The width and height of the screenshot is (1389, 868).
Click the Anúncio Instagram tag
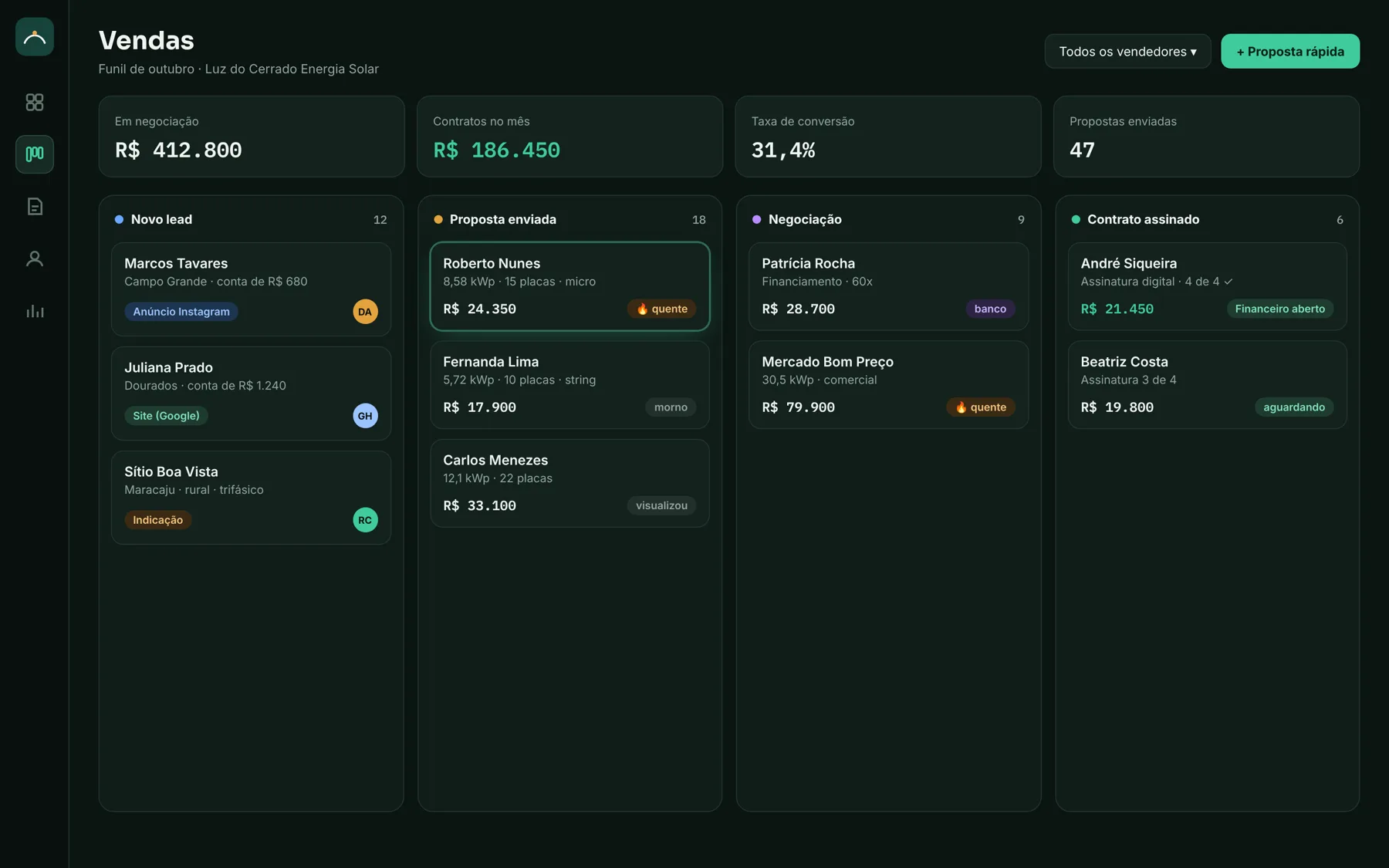(181, 312)
